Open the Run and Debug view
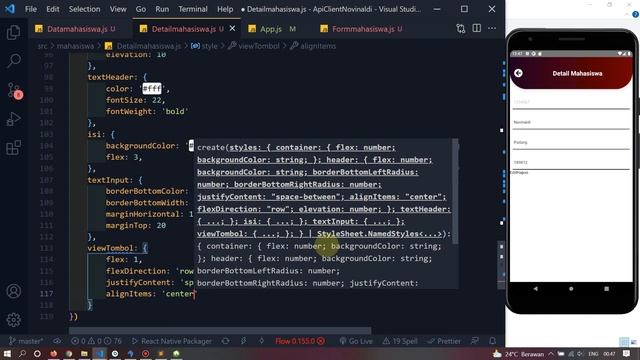The height and width of the screenshot is (360, 640). pos(13,119)
